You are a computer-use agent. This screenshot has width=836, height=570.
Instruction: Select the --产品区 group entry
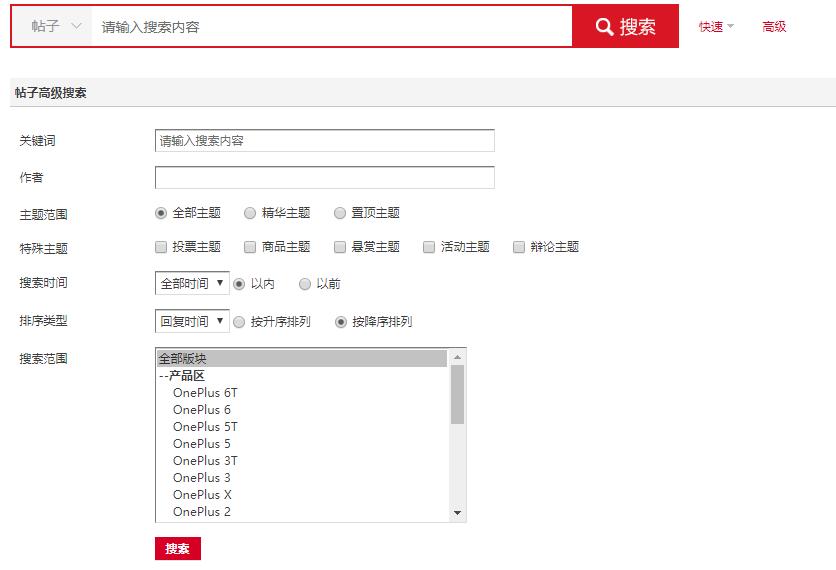pos(302,375)
